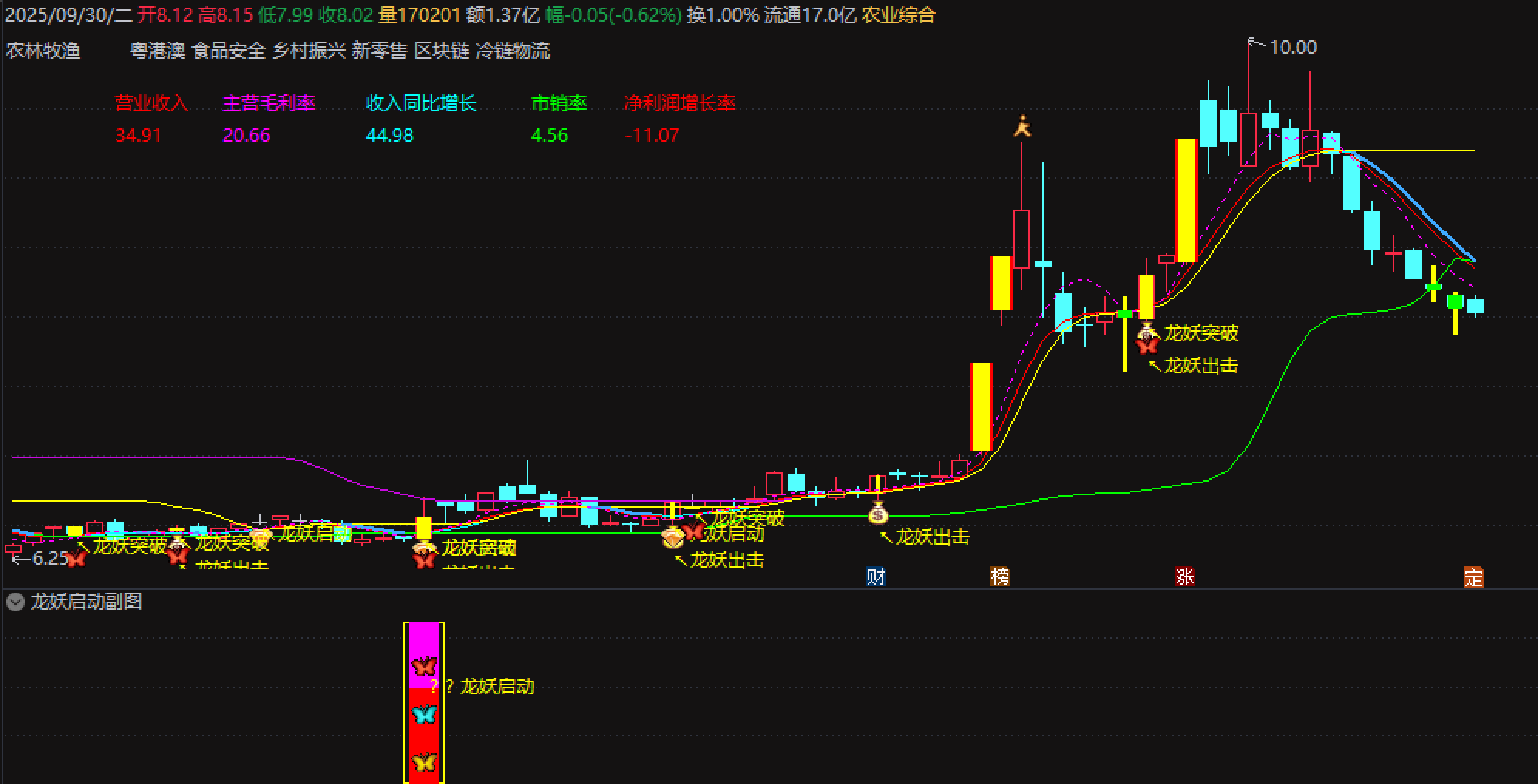1538x784 pixels.
Task: Click the blue 财 event marker icon
Action: click(x=876, y=576)
